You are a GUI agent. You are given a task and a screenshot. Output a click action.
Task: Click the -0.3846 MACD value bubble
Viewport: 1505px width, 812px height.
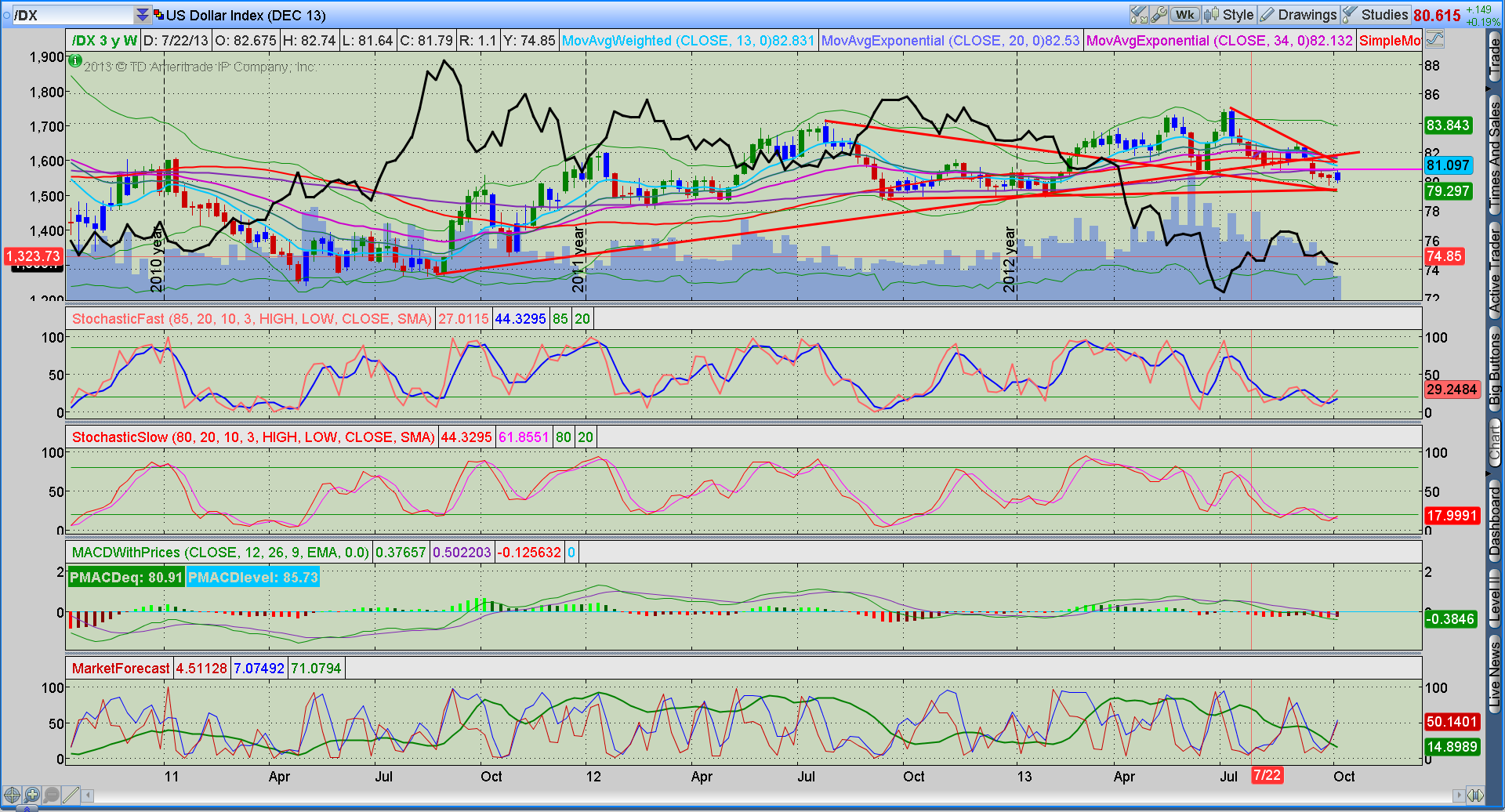pos(1450,618)
